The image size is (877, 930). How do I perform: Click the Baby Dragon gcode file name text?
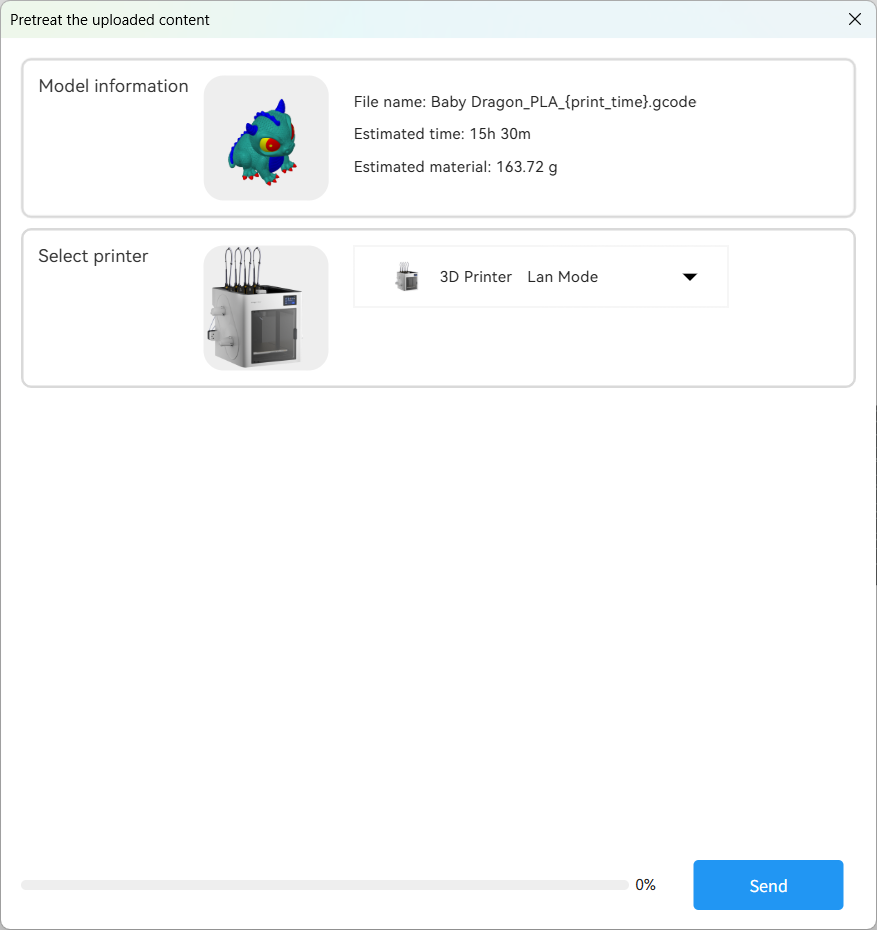point(525,102)
